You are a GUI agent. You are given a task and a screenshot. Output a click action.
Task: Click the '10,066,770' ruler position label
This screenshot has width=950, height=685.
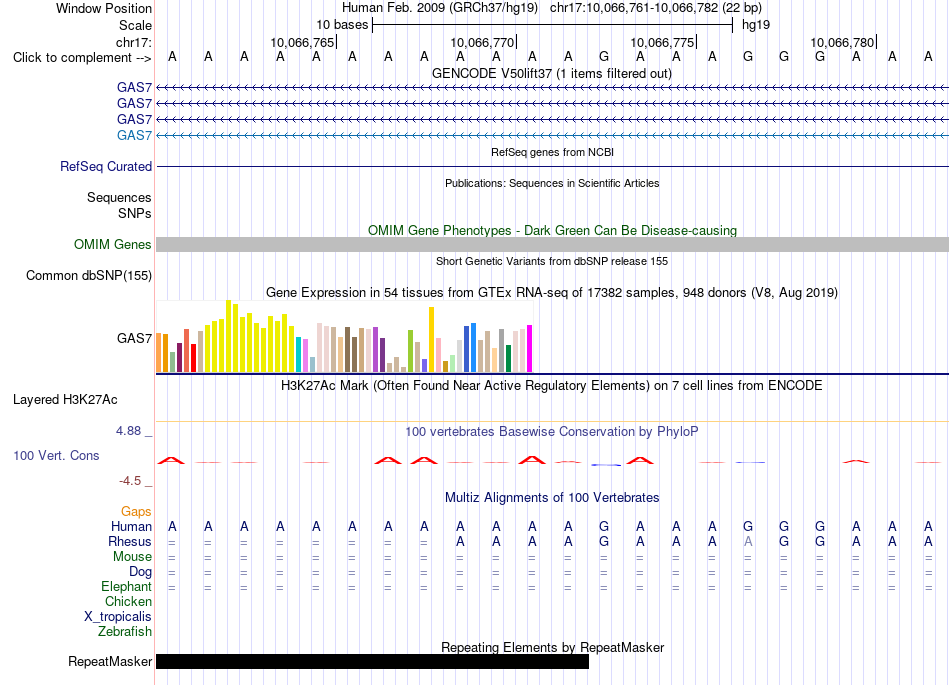pyautogui.click(x=482, y=42)
